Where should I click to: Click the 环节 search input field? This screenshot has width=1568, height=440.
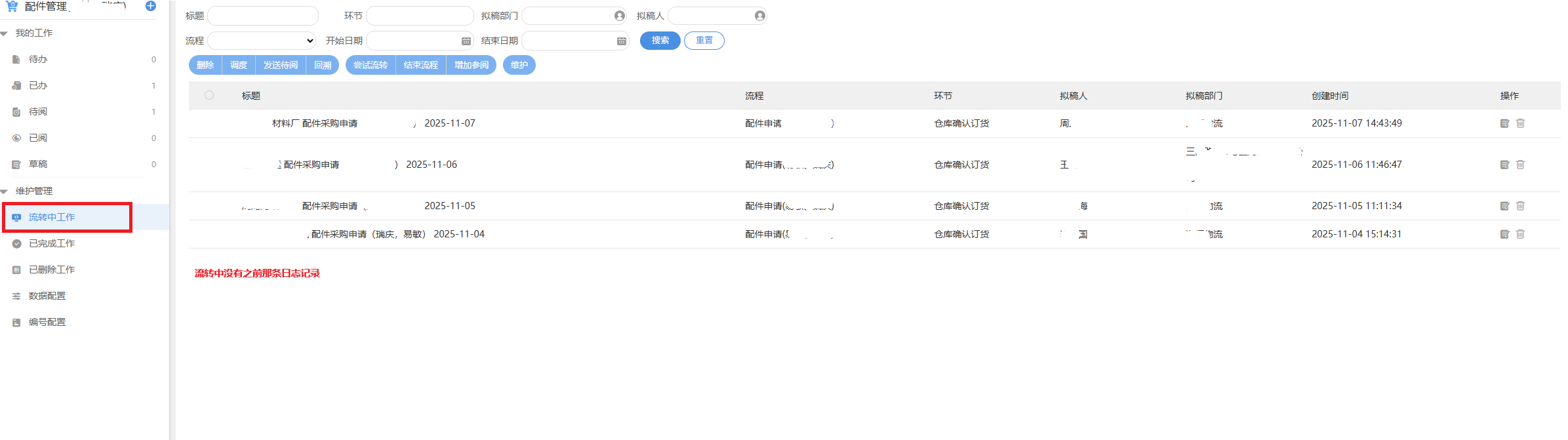(420, 16)
